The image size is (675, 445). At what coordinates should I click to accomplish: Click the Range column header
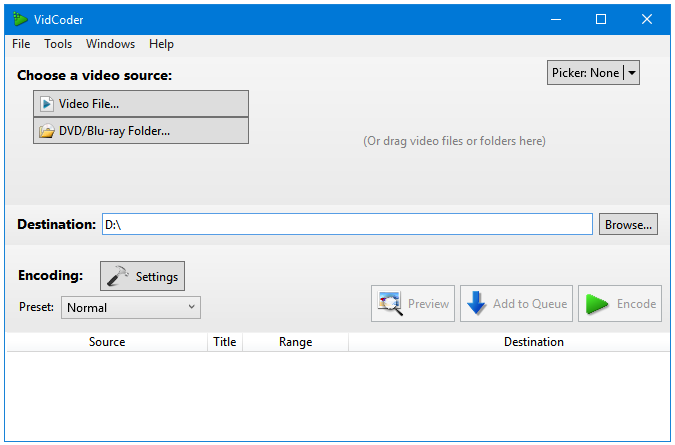pos(295,342)
